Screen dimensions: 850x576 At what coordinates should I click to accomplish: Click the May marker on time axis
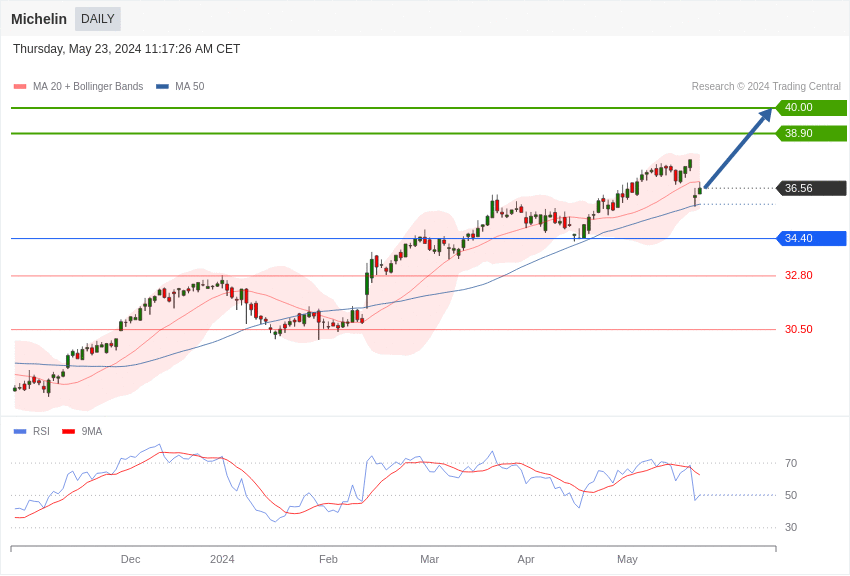click(x=627, y=559)
